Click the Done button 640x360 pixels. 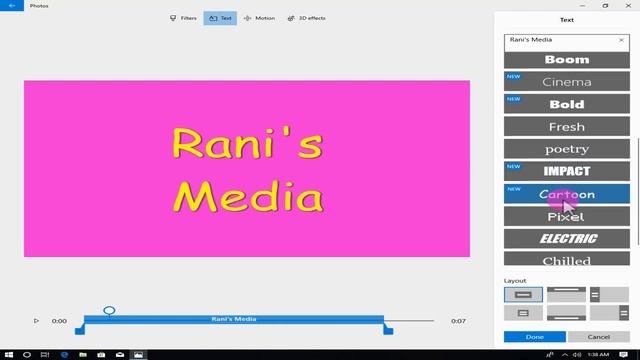coord(535,337)
